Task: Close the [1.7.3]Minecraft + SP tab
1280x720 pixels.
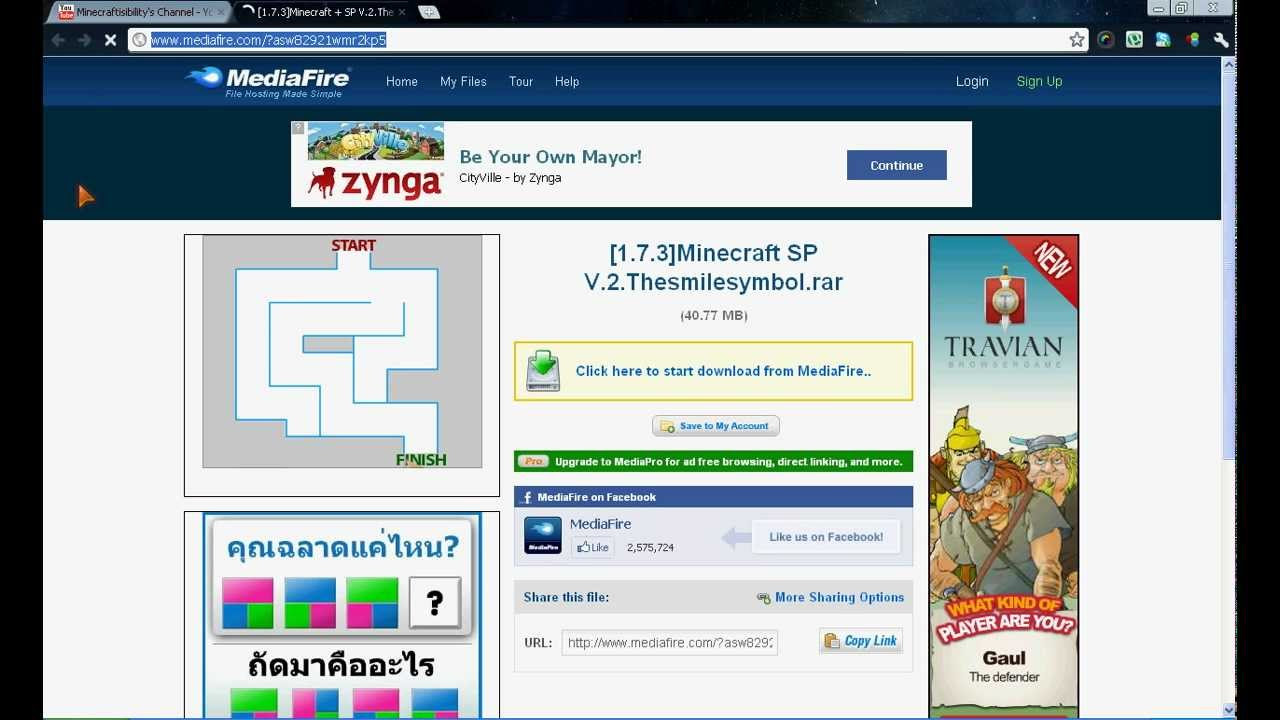Action: pyautogui.click(x=402, y=12)
